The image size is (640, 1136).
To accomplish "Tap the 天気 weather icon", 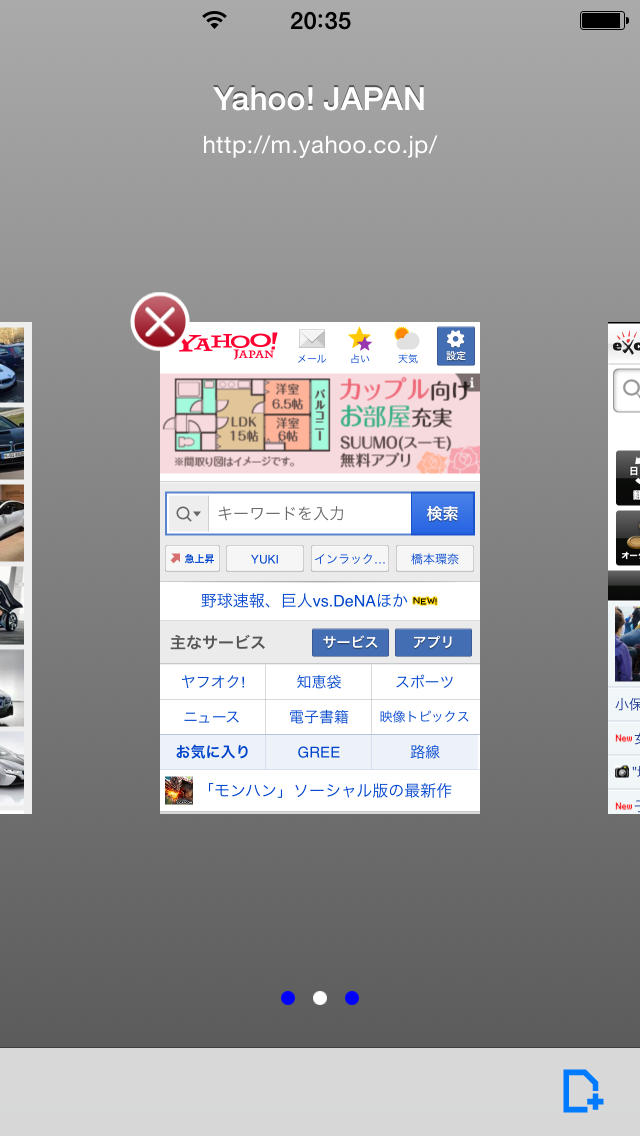I will 407,346.
